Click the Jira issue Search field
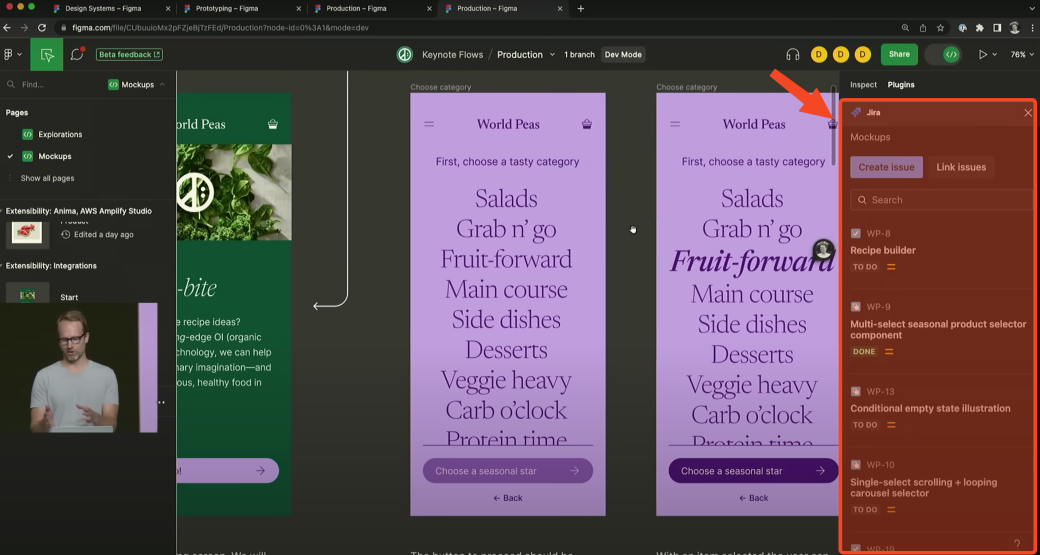This screenshot has height=555, width=1040. (x=941, y=200)
